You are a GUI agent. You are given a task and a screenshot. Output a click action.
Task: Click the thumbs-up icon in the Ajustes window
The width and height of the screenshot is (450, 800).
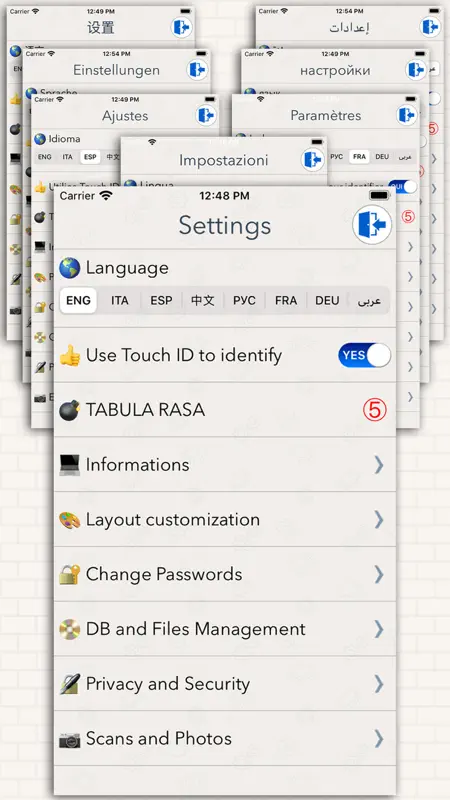[x=40, y=187]
